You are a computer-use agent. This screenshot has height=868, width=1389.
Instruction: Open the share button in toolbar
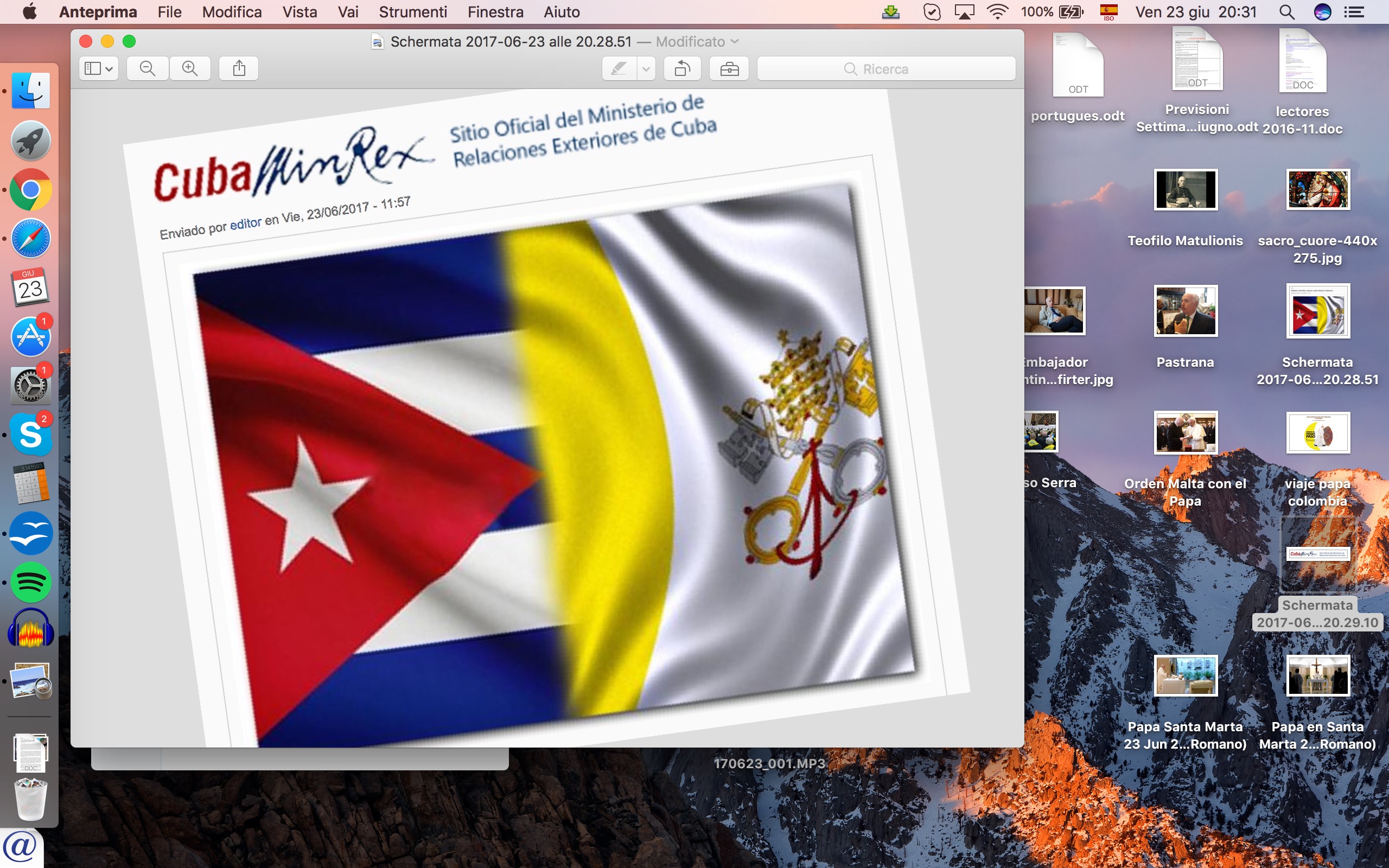(239, 69)
